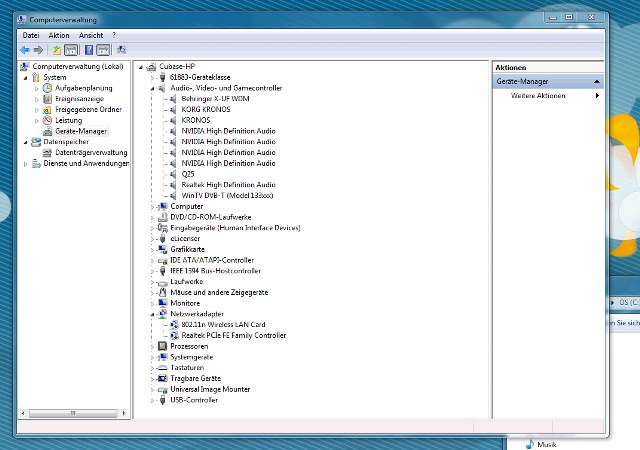Click the Realtek PCIe FE Family Controller icon
The image size is (640, 450).
(174, 335)
